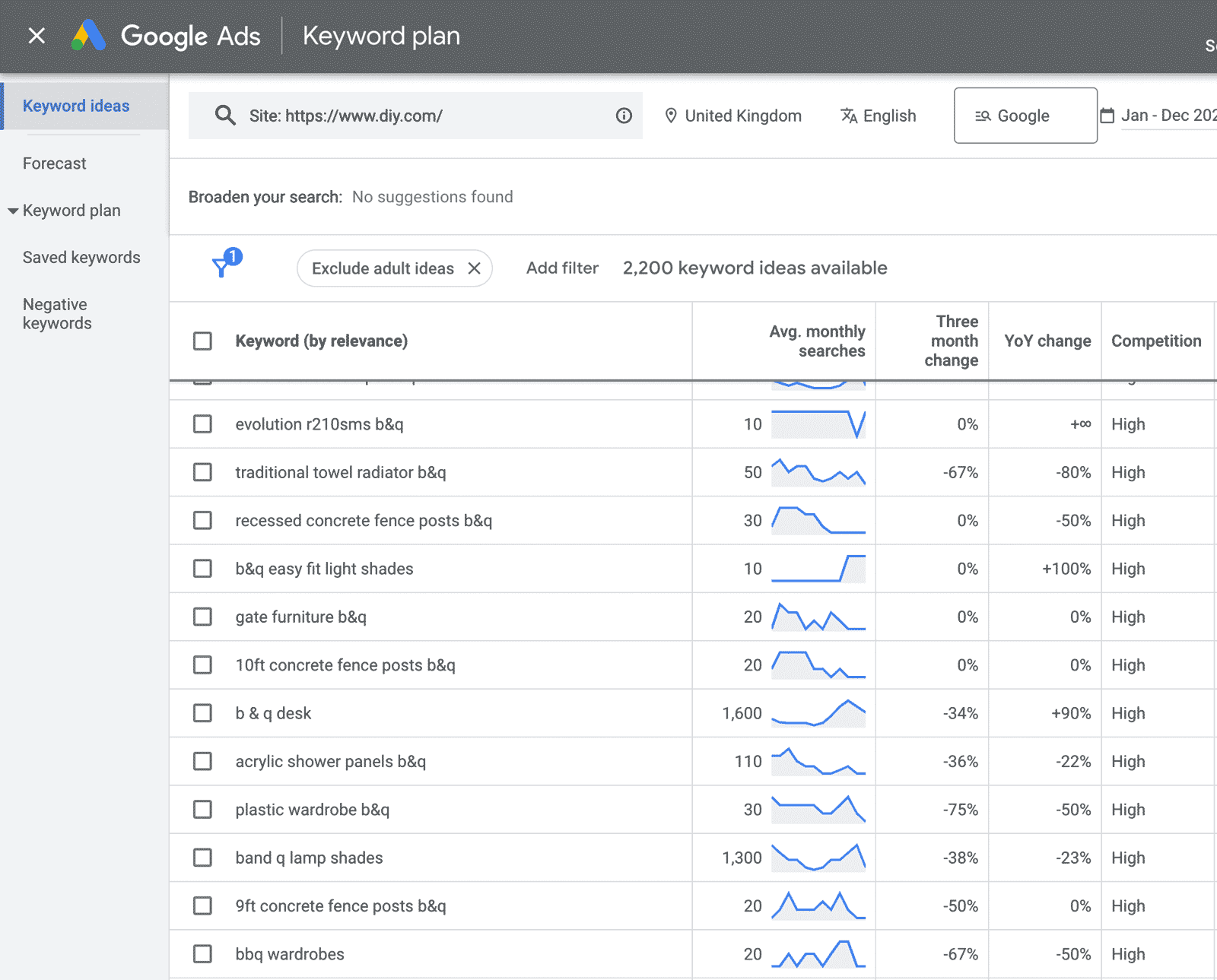This screenshot has width=1217, height=980.
Task: Open the filter funnel icon
Action: coord(221,268)
